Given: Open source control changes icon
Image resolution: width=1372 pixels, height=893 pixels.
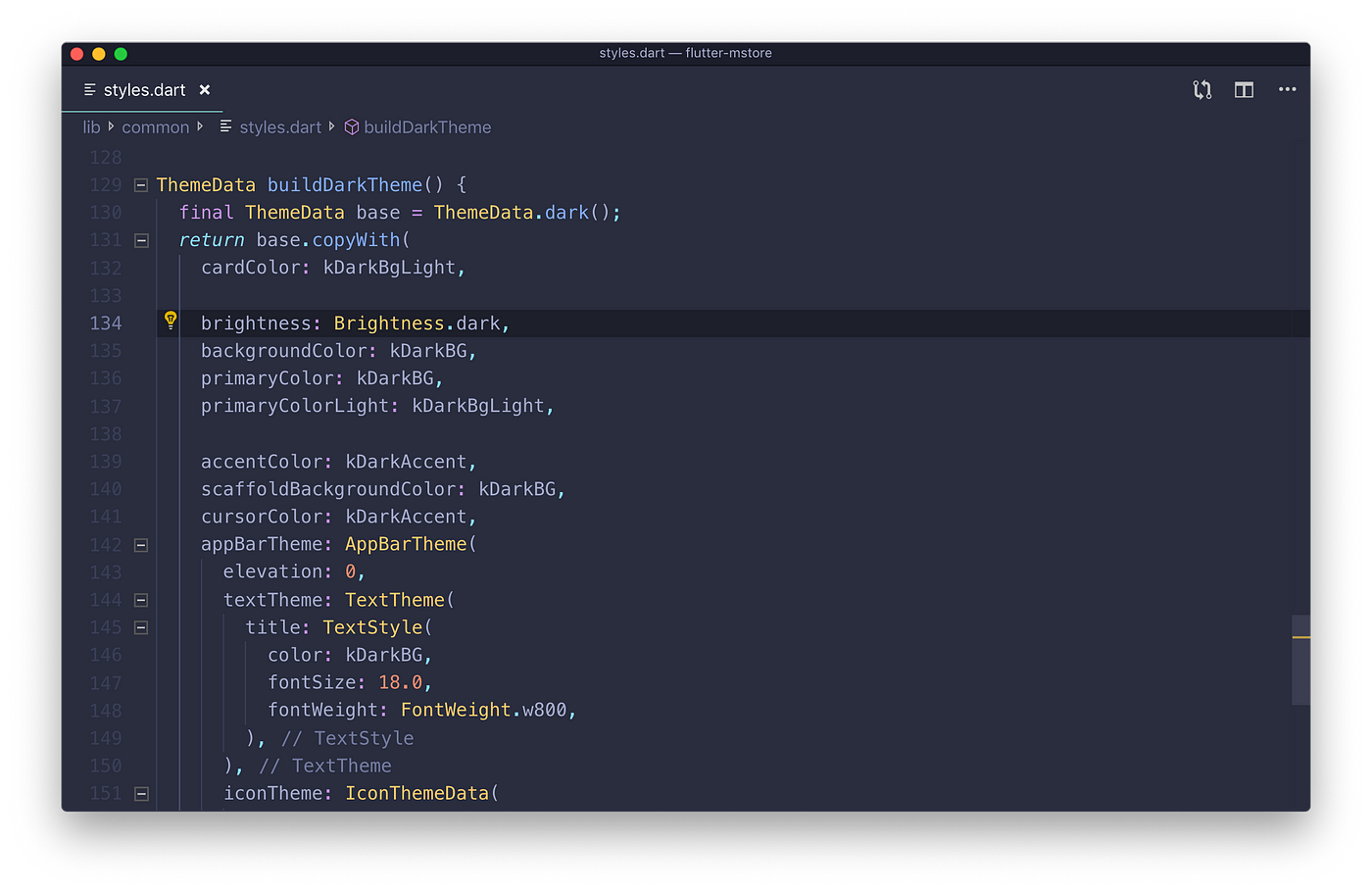Looking at the screenshot, I should (1201, 90).
